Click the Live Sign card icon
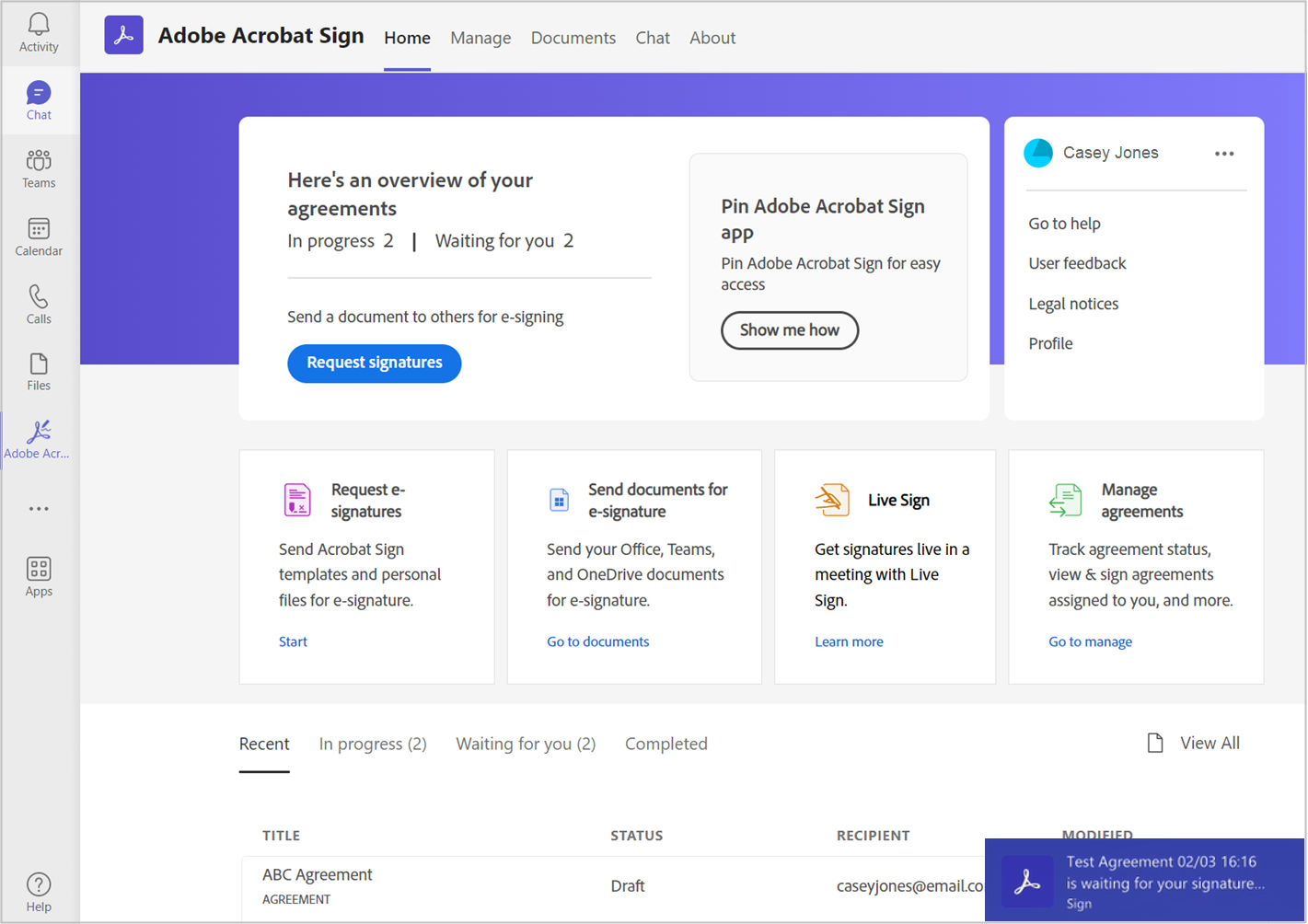This screenshot has width=1308, height=924. (832, 500)
